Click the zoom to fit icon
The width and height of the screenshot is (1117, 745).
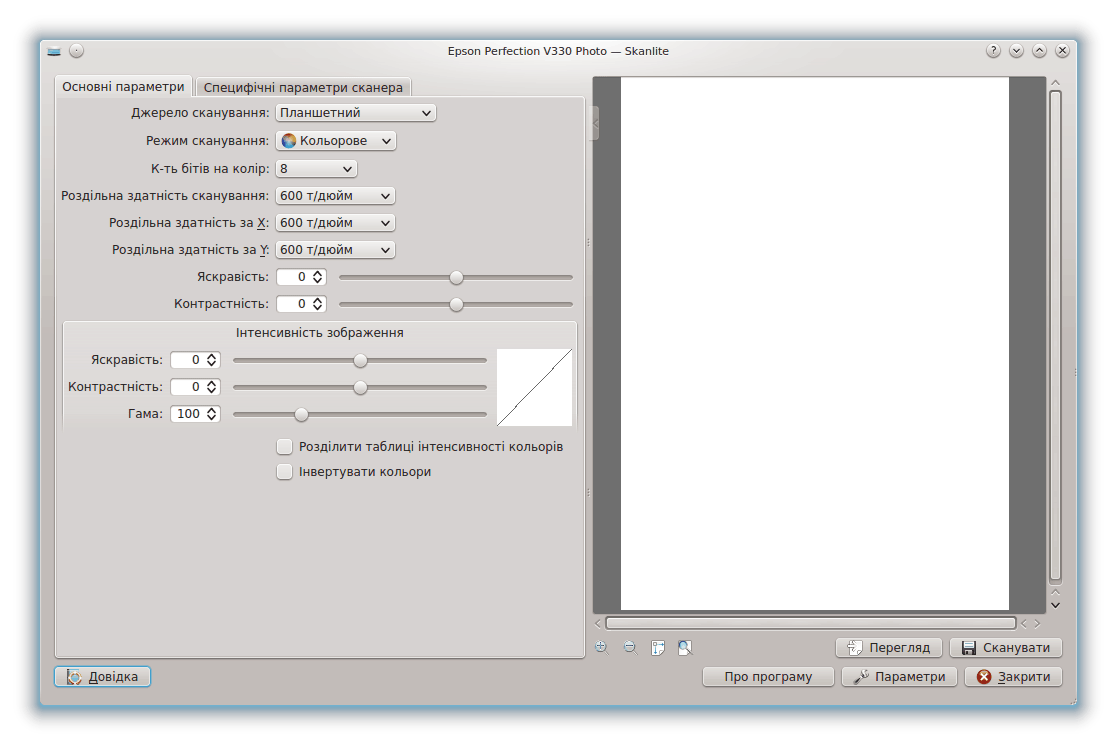coord(685,647)
